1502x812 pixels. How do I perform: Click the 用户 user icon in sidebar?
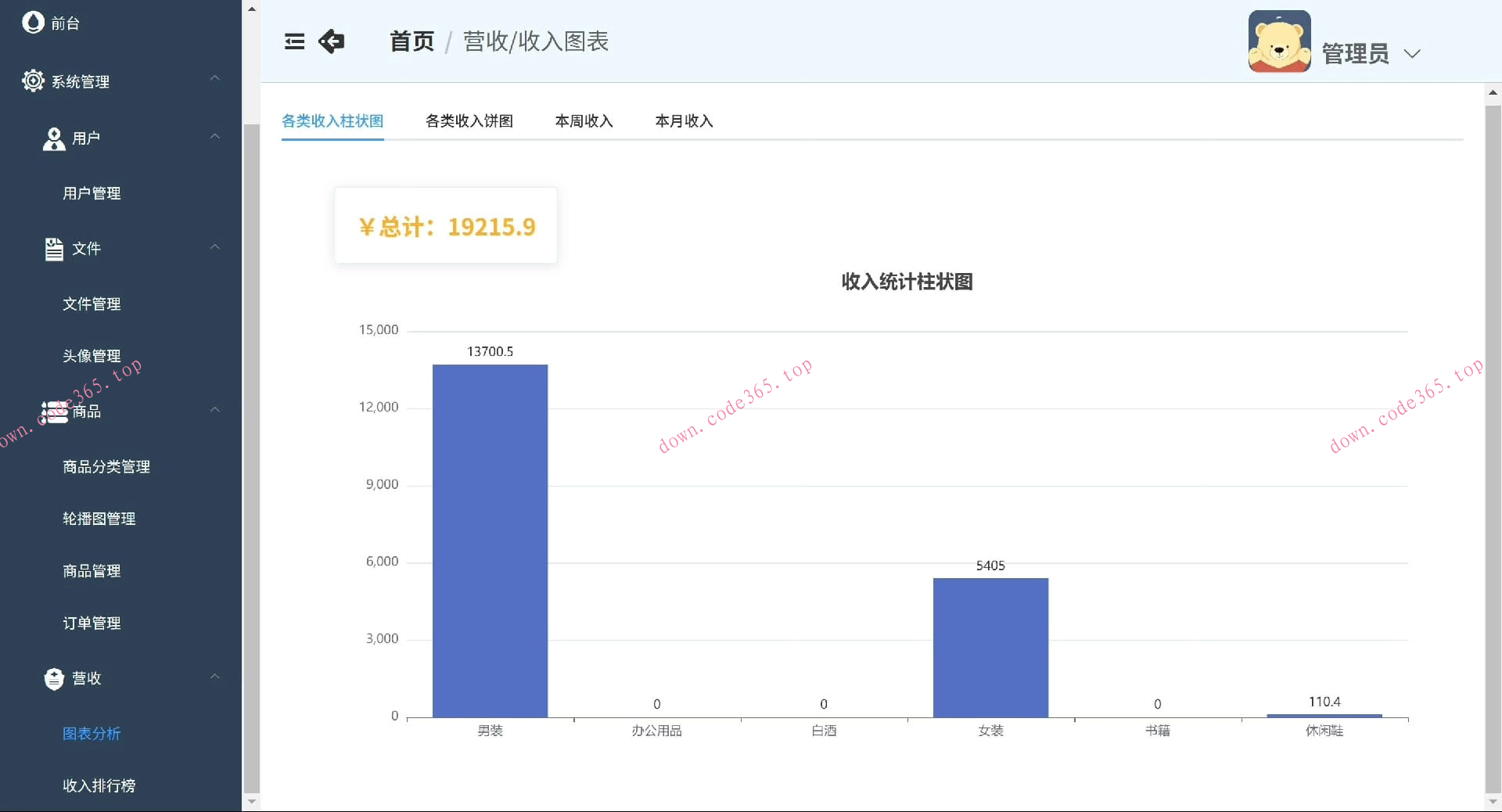tap(53, 138)
